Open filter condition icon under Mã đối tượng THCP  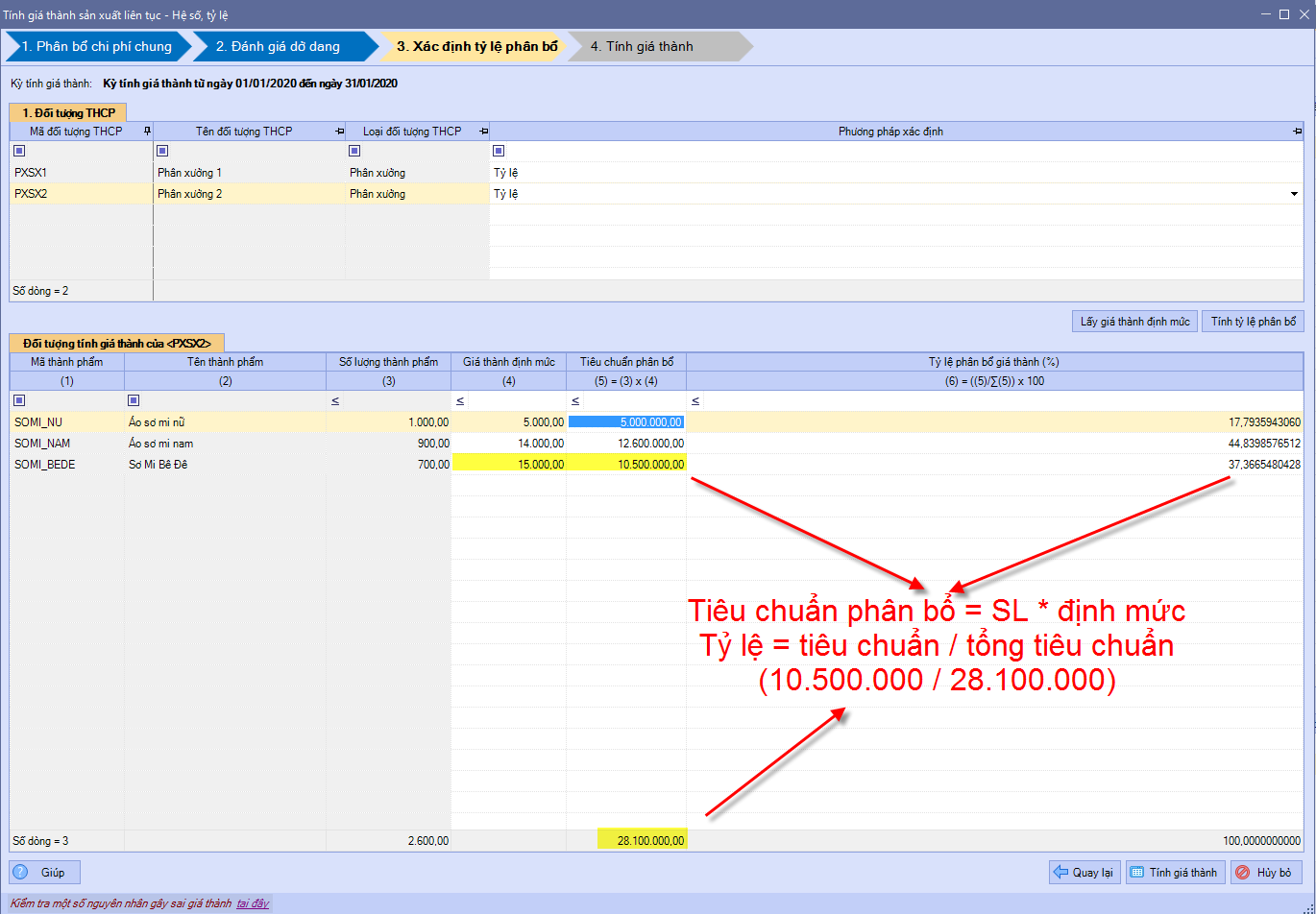coord(19,151)
